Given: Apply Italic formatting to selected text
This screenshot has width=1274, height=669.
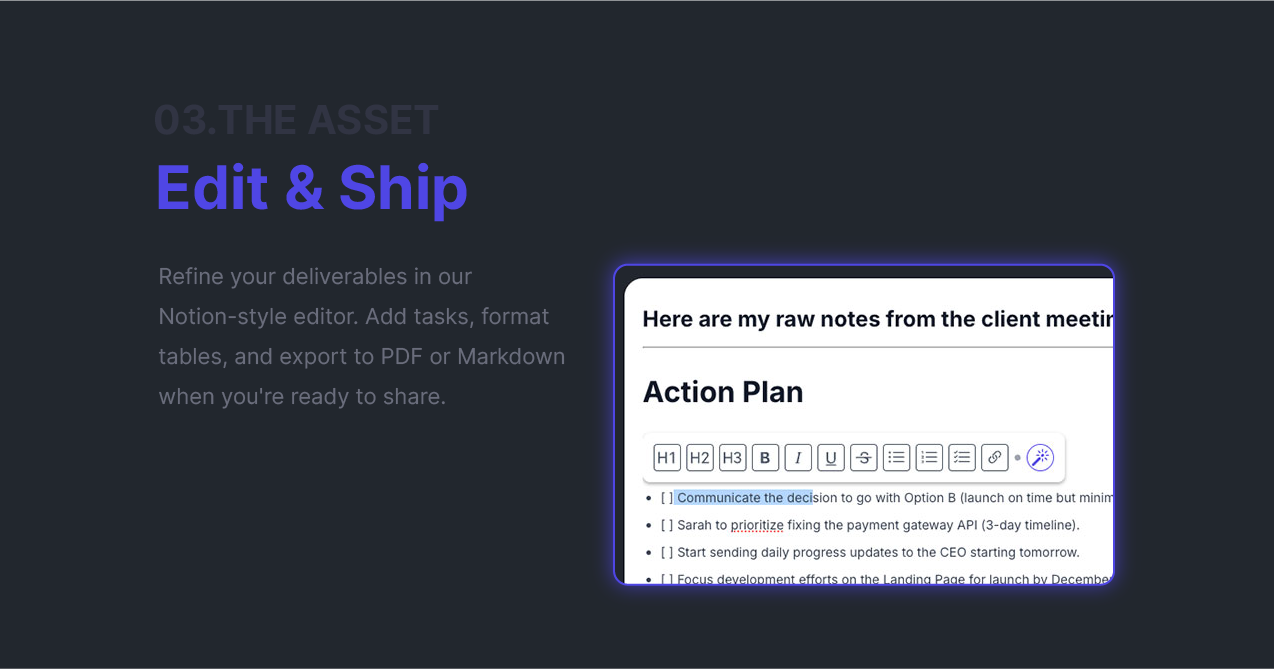Looking at the screenshot, I should click(798, 457).
